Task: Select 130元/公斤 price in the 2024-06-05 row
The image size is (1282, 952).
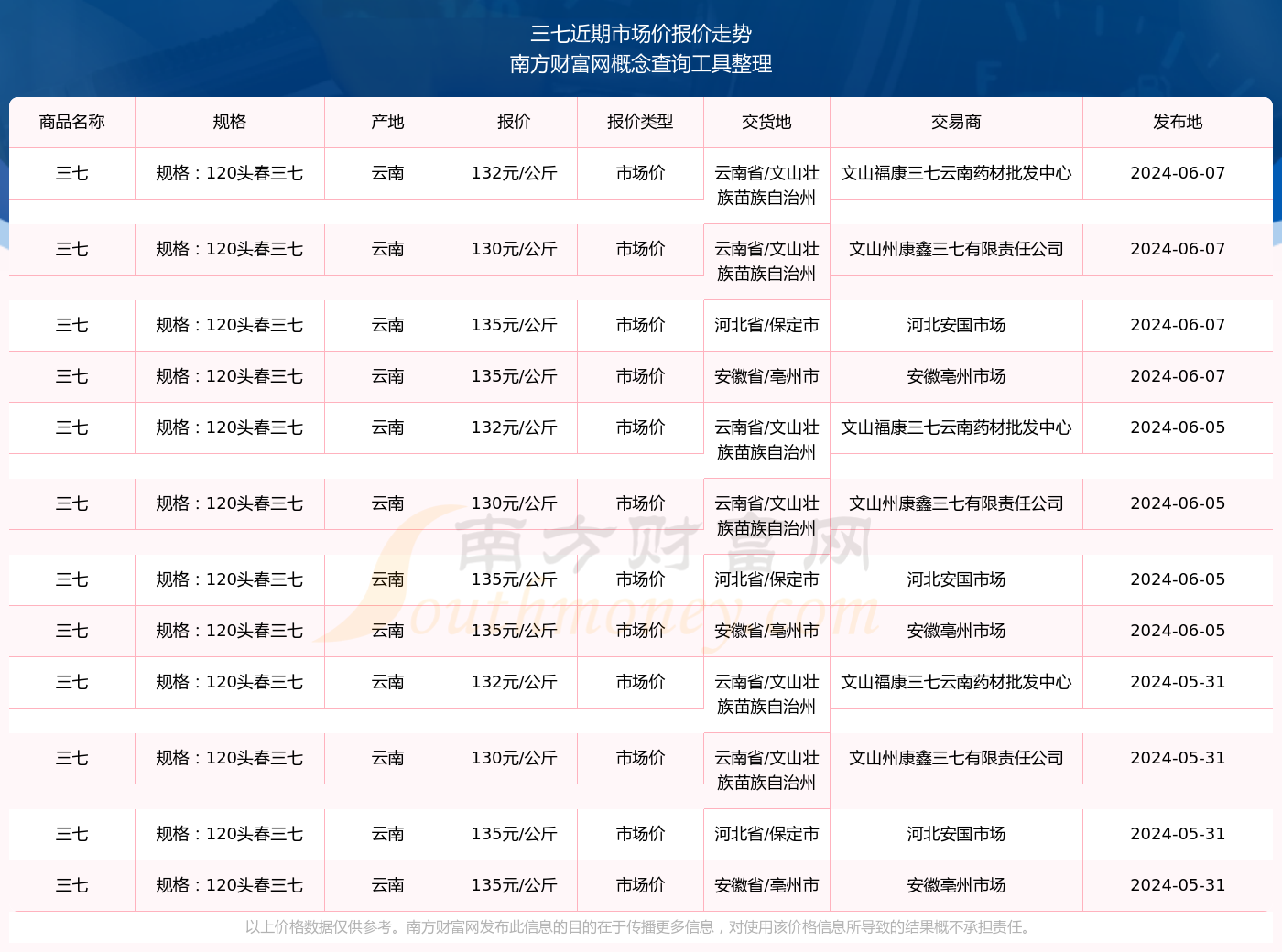Action: pyautogui.click(x=515, y=503)
